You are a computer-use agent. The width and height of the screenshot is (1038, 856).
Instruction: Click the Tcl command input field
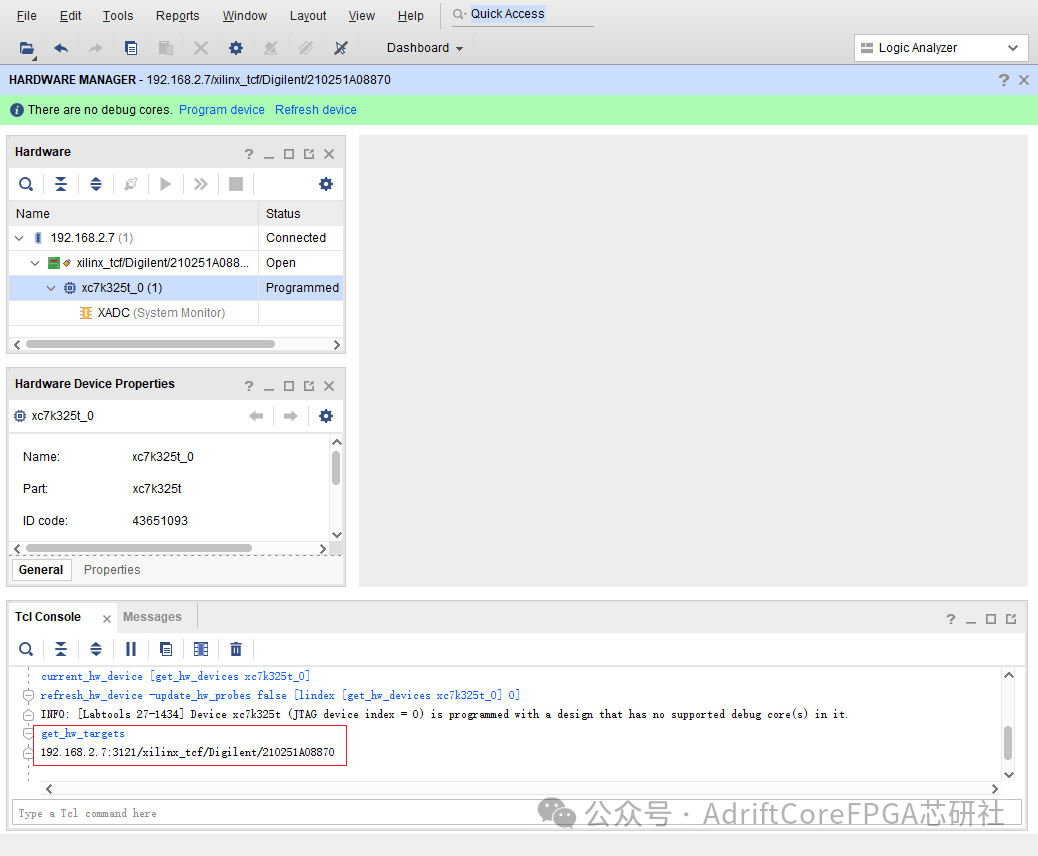pyautogui.click(x=516, y=812)
